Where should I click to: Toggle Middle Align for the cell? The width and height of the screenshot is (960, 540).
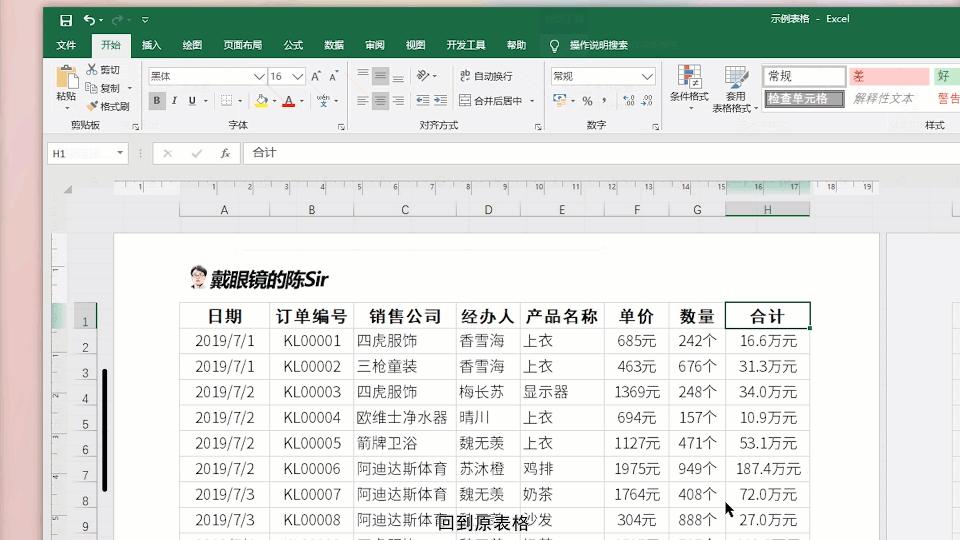coord(380,76)
